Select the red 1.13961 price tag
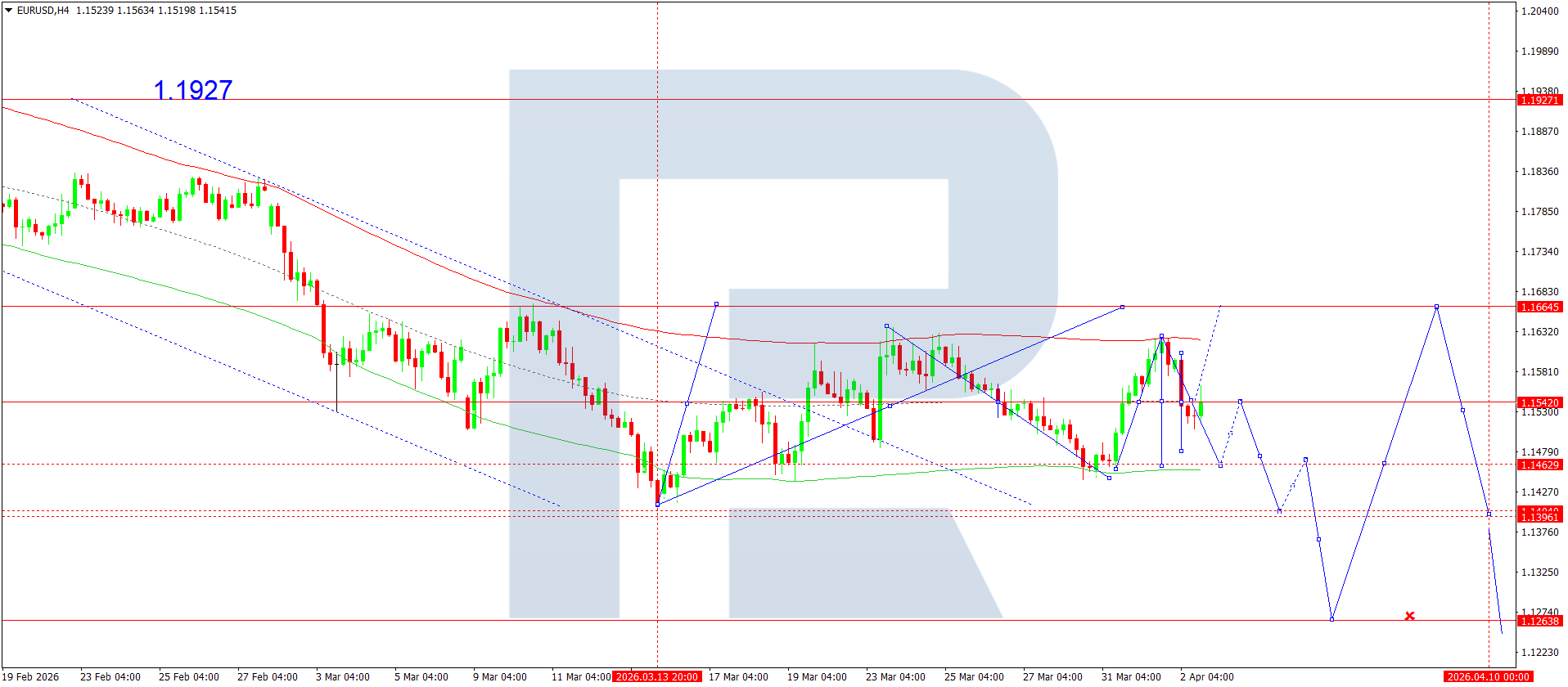 pyautogui.click(x=1539, y=517)
